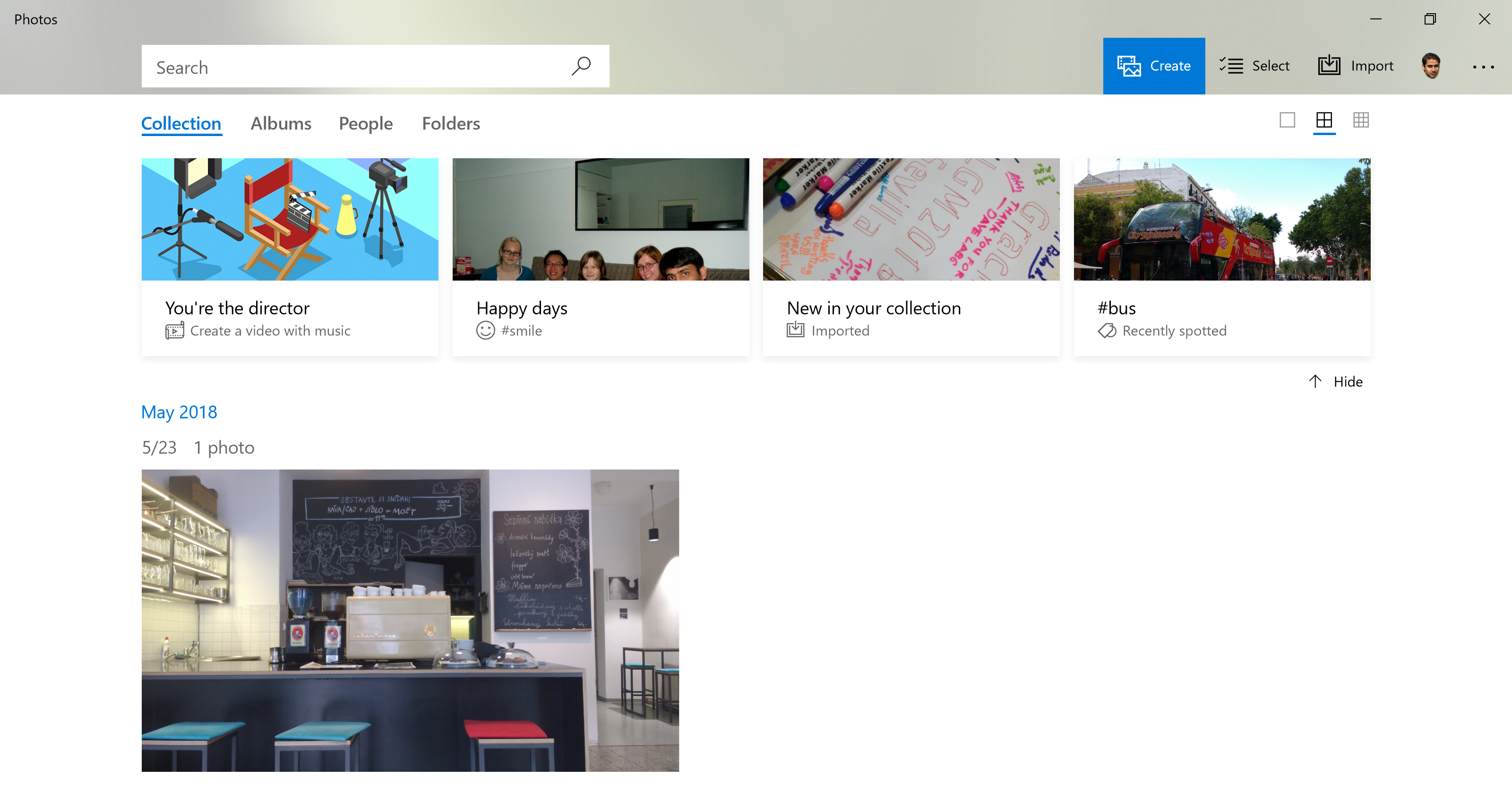Click the user profile avatar icon
This screenshot has height=803, width=1512.
(1432, 66)
